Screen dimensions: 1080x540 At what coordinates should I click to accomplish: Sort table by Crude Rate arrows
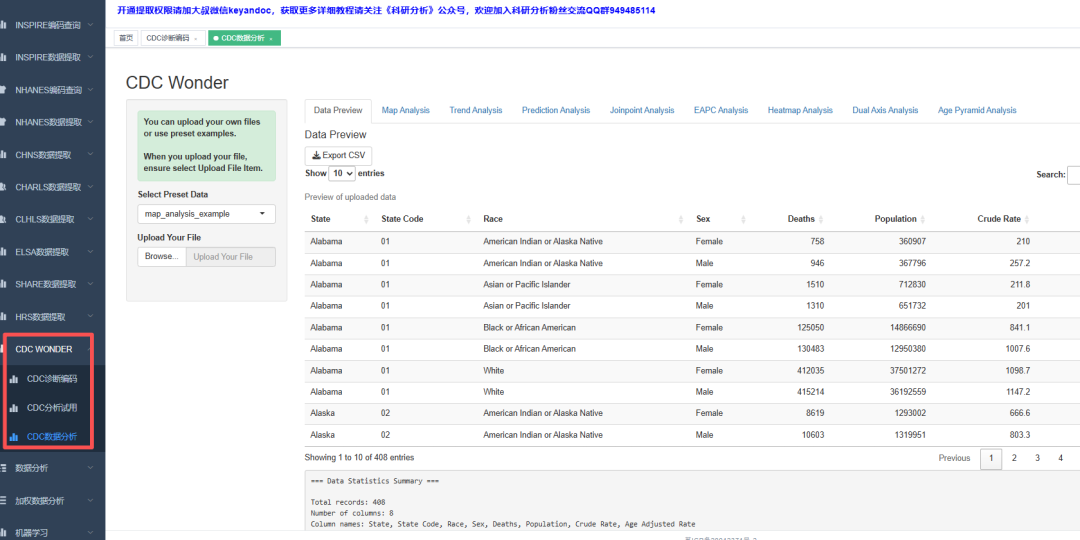1027,219
